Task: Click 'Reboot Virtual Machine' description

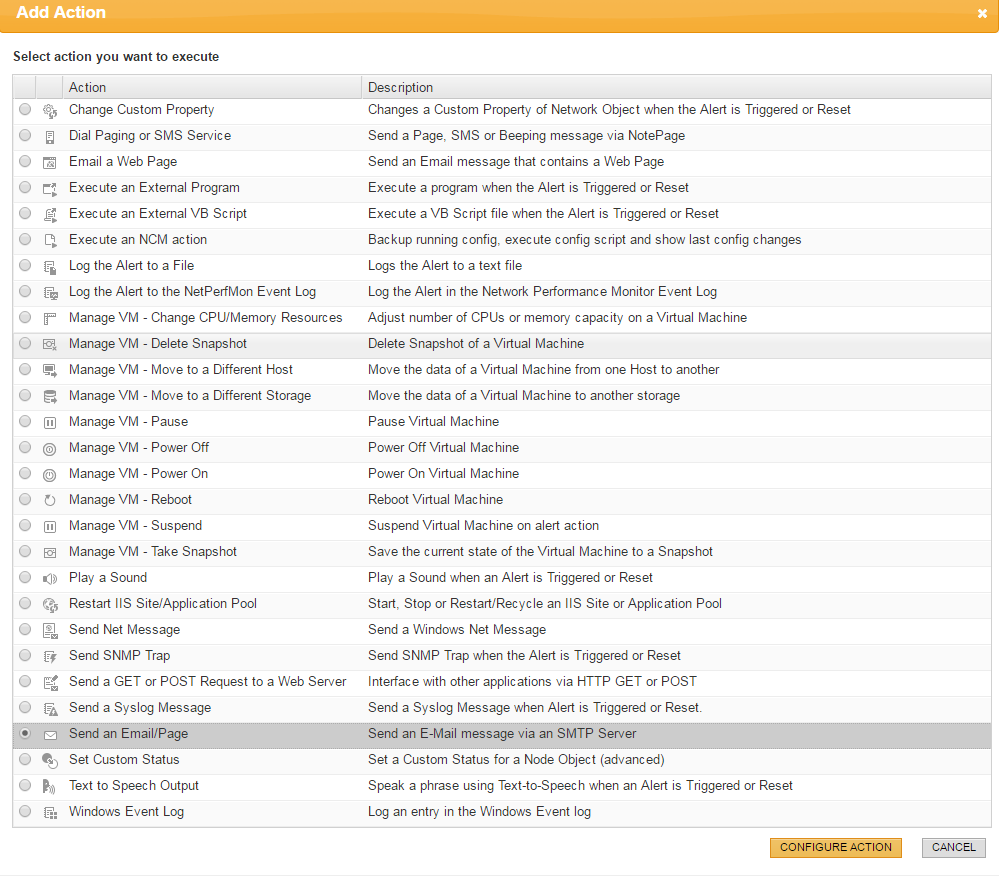Action: click(x=435, y=499)
